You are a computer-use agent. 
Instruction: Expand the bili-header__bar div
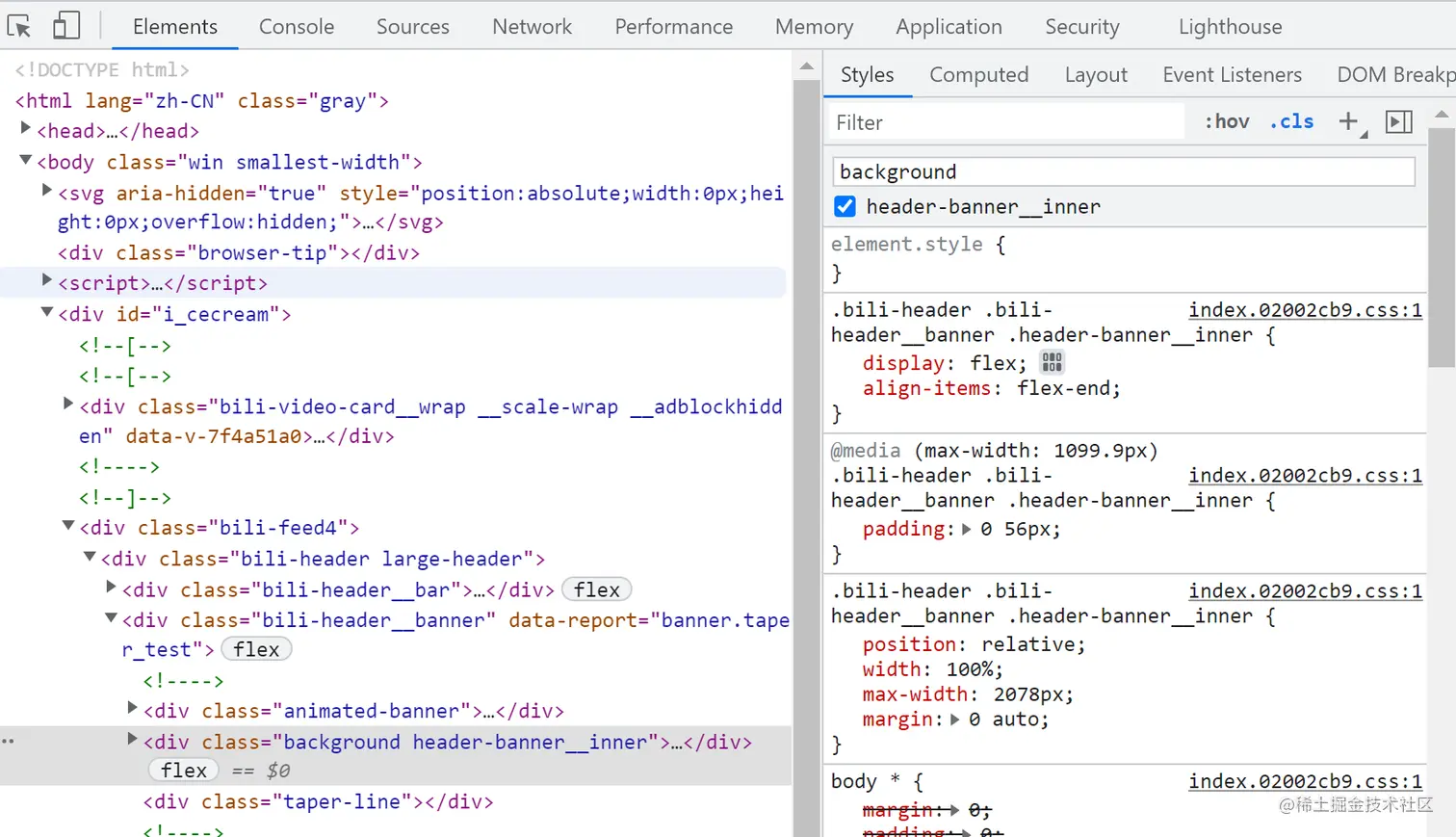[110, 587]
